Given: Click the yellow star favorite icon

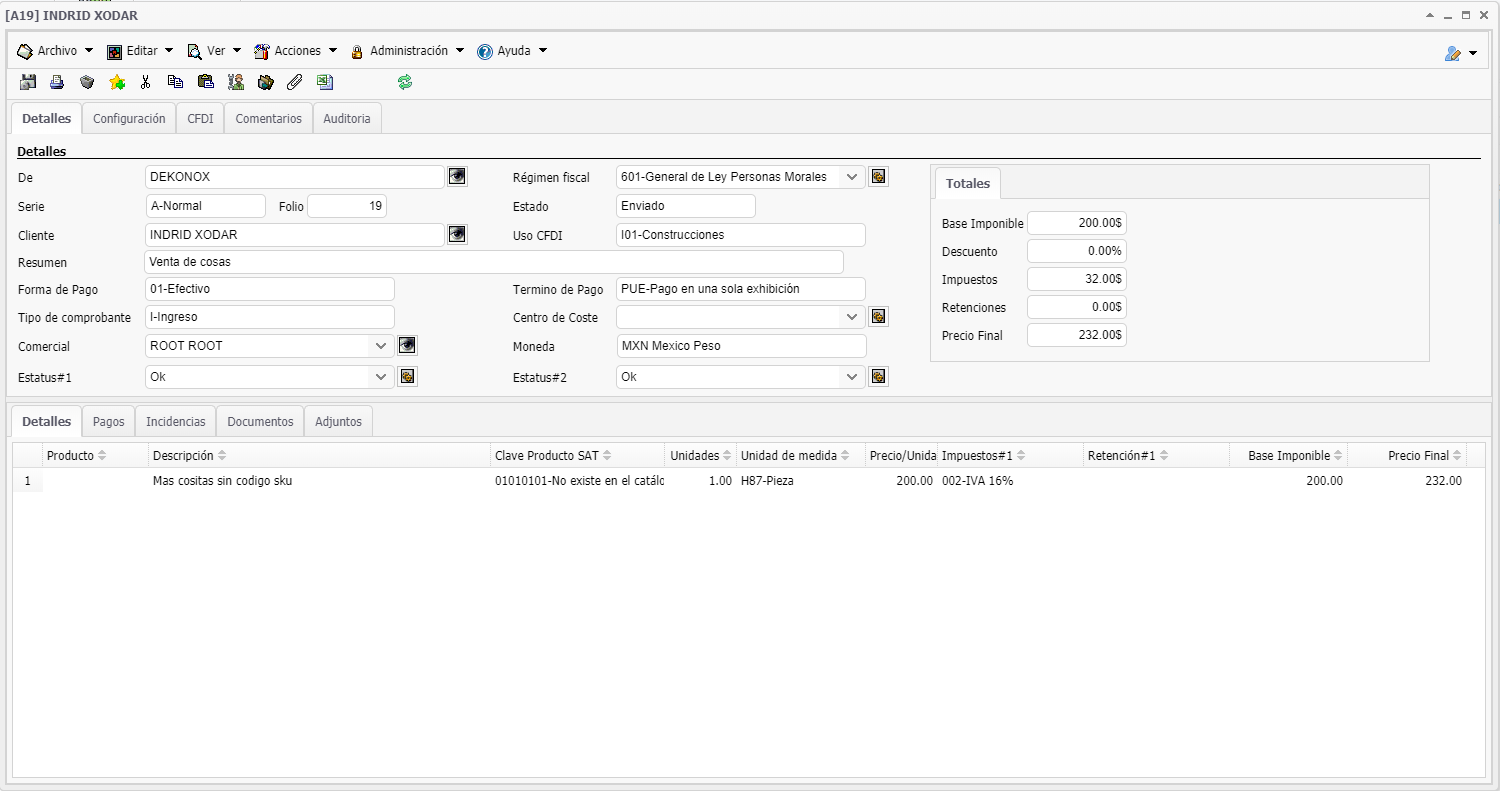Looking at the screenshot, I should tap(117, 82).
